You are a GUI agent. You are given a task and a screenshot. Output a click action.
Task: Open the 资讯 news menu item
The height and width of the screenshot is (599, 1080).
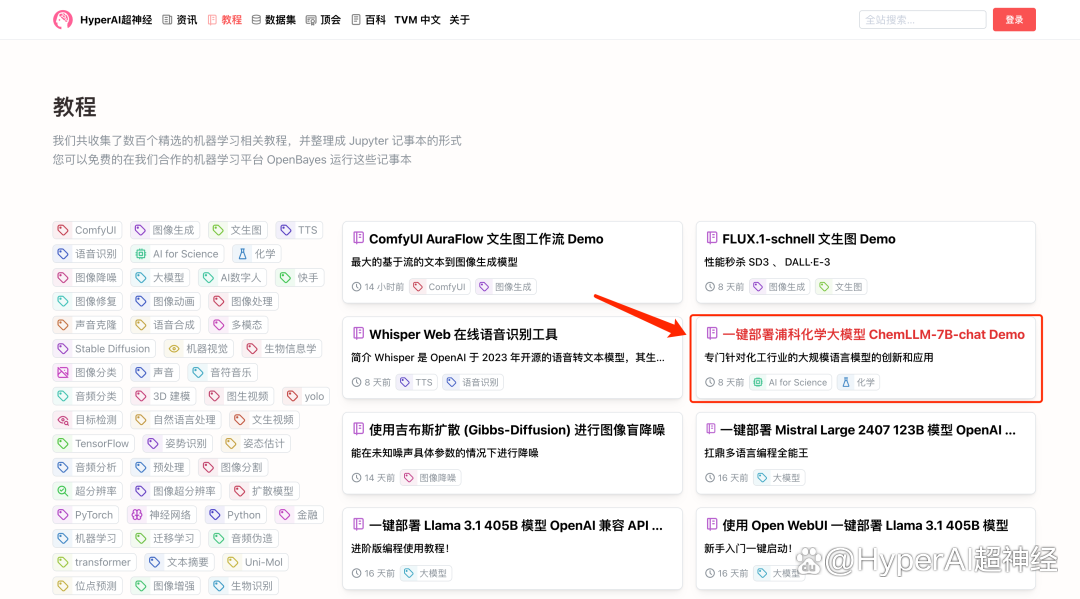pos(180,20)
